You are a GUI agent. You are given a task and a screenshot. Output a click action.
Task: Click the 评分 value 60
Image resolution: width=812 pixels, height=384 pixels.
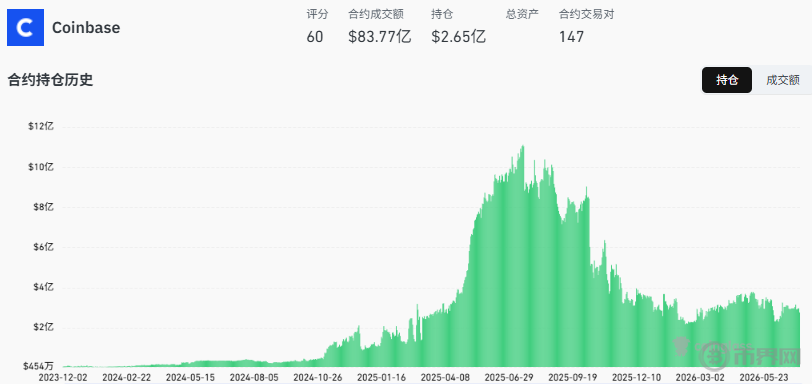coord(315,37)
